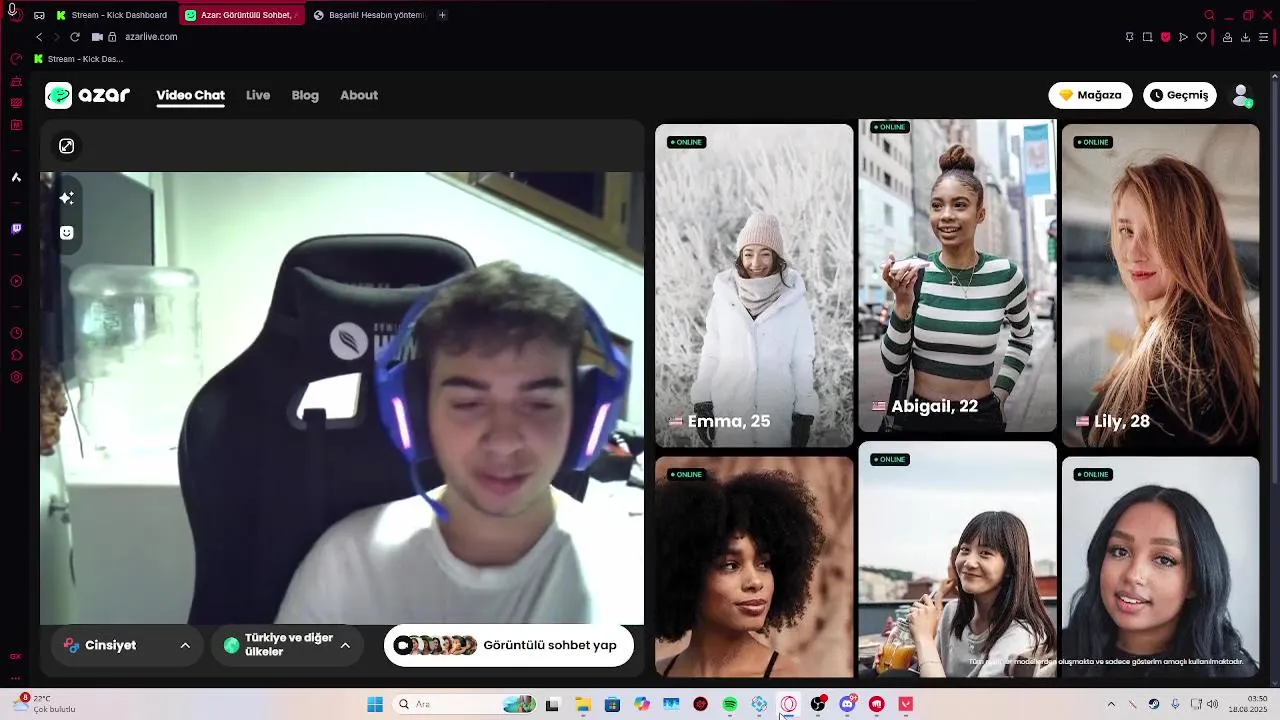
Task: Click the camera permission icon in address bar
Action: [97, 37]
